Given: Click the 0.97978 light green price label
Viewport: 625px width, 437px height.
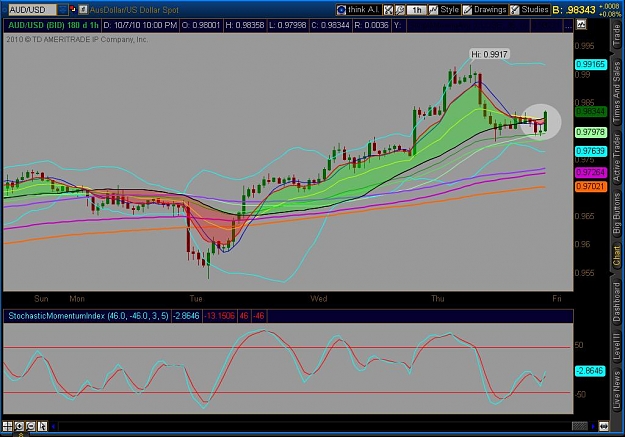Looking at the screenshot, I should [x=591, y=132].
